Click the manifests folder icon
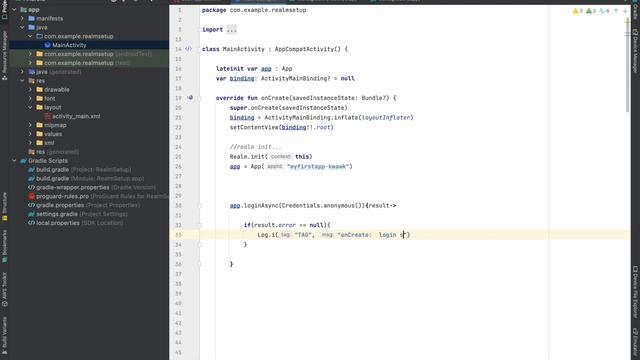The height and width of the screenshot is (360, 640). (x=31, y=18)
